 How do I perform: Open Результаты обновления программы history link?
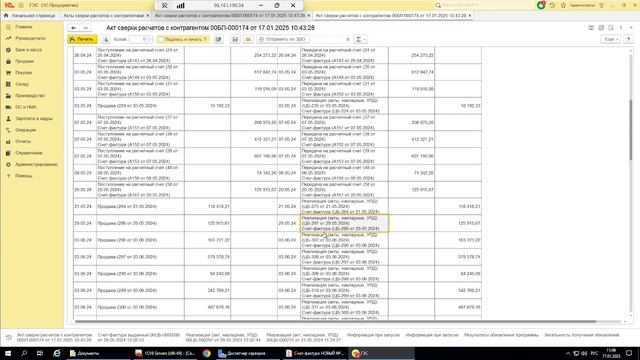point(501,335)
